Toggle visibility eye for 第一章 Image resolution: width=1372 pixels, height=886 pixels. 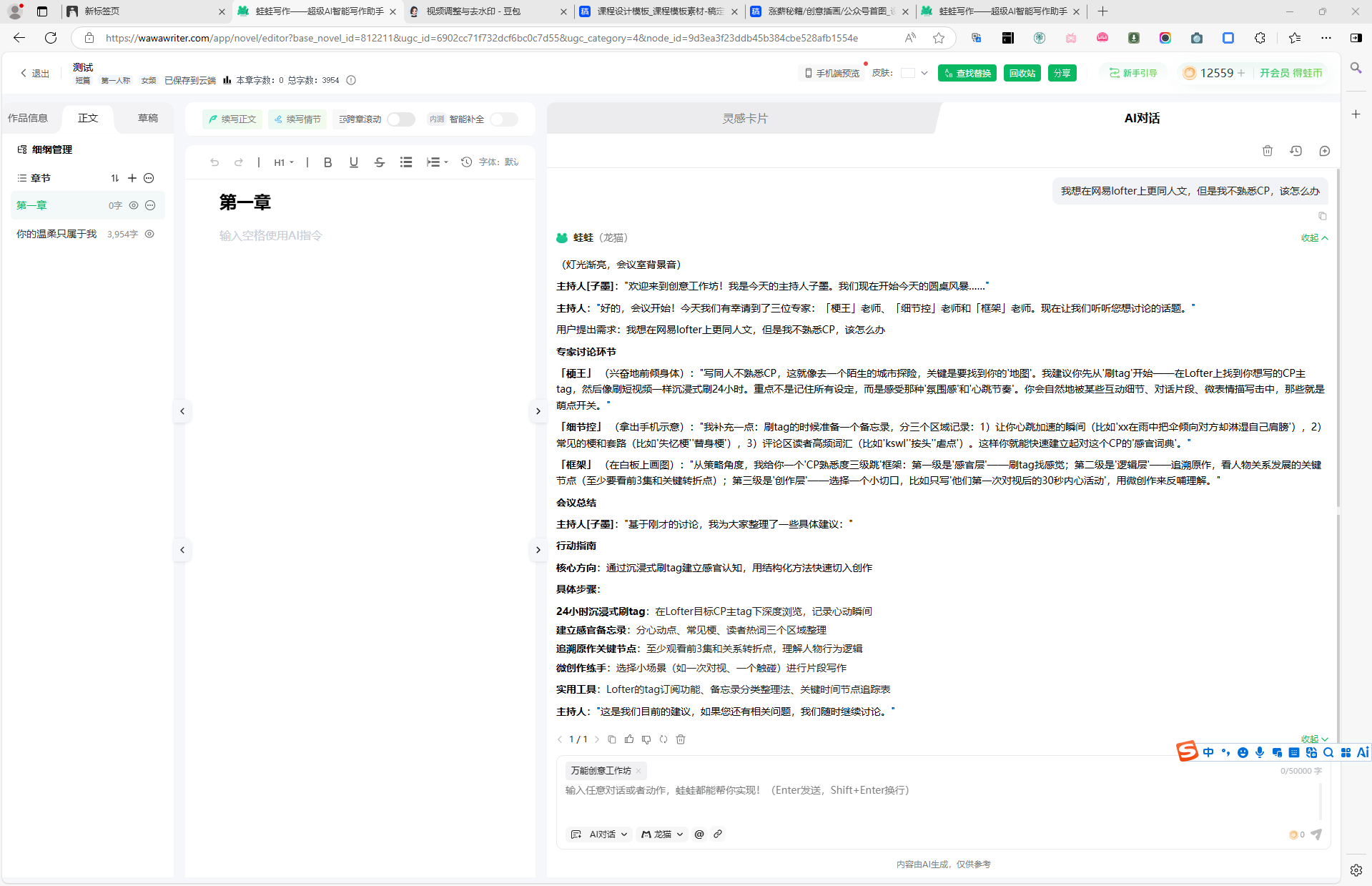pos(134,205)
